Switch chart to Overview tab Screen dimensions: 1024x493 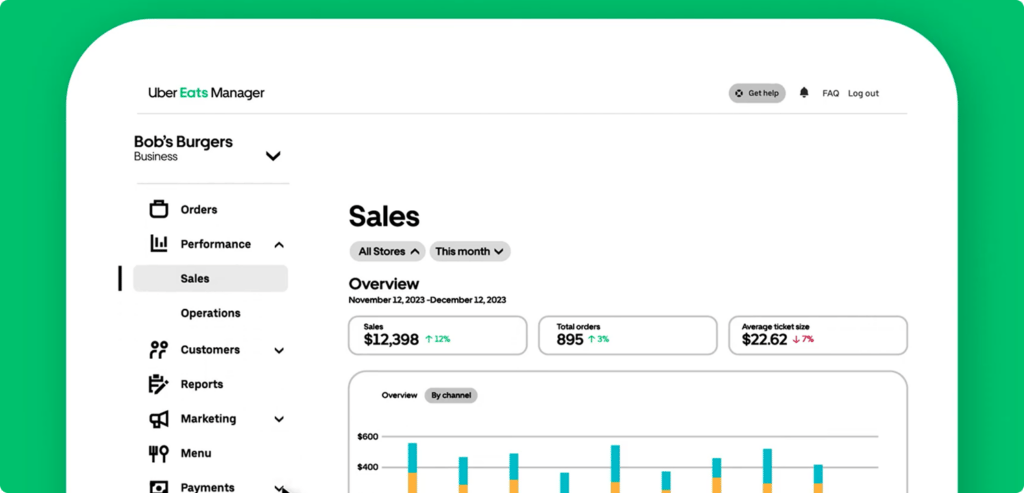pyautogui.click(x=399, y=395)
